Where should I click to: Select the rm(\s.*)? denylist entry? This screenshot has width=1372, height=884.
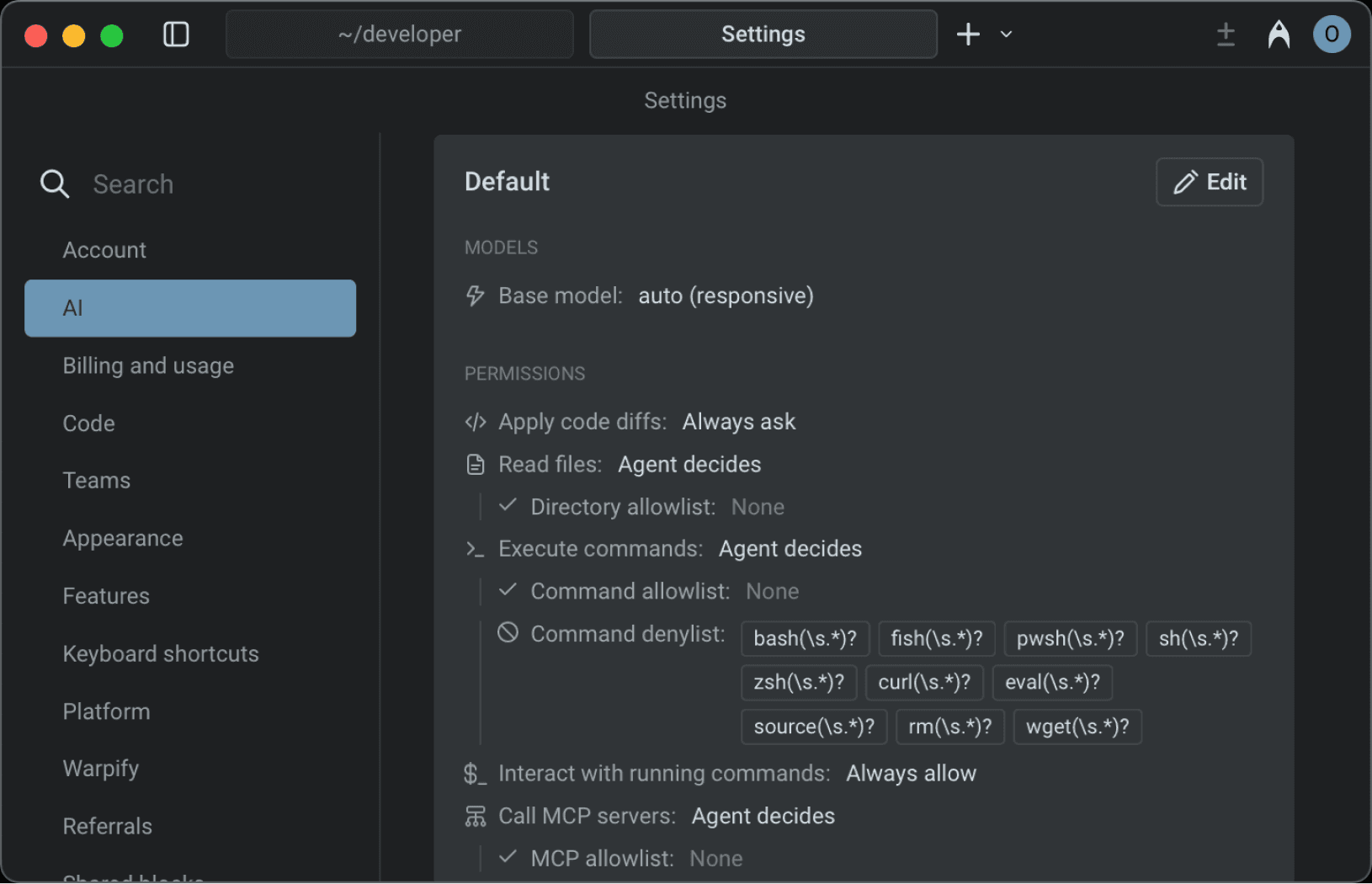coord(949,727)
